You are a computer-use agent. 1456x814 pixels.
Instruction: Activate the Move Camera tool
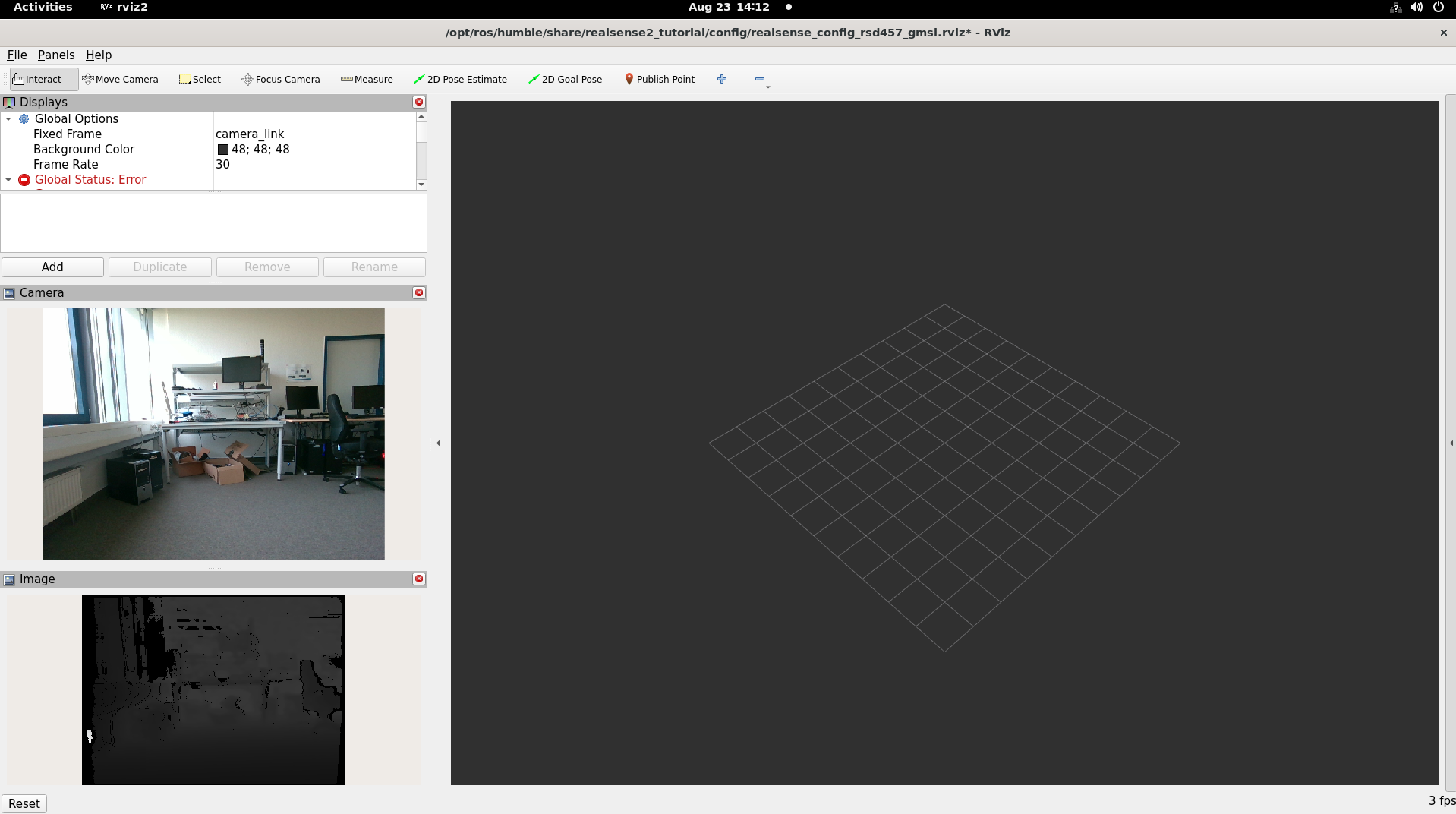pos(120,79)
